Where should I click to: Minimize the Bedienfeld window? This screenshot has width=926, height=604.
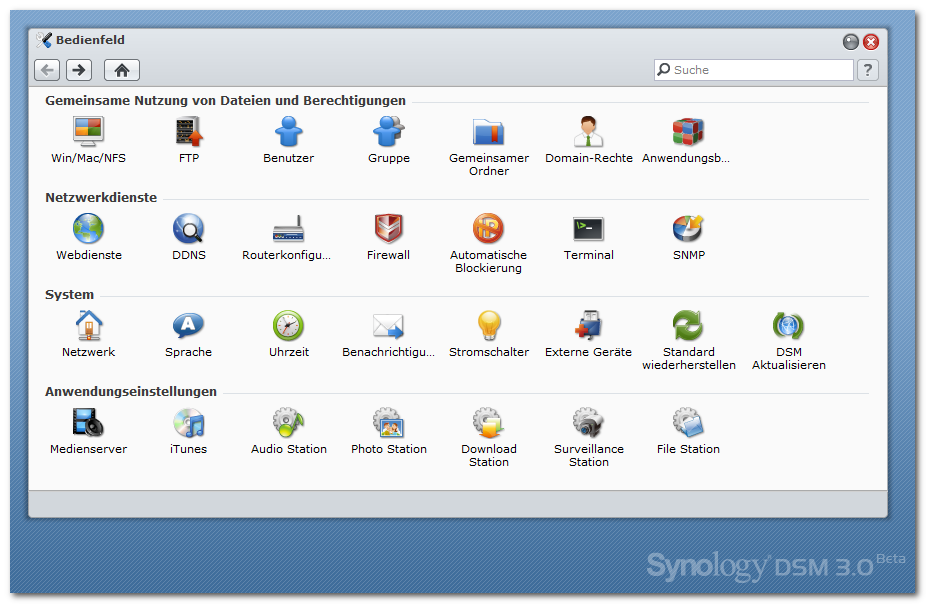coord(850,42)
